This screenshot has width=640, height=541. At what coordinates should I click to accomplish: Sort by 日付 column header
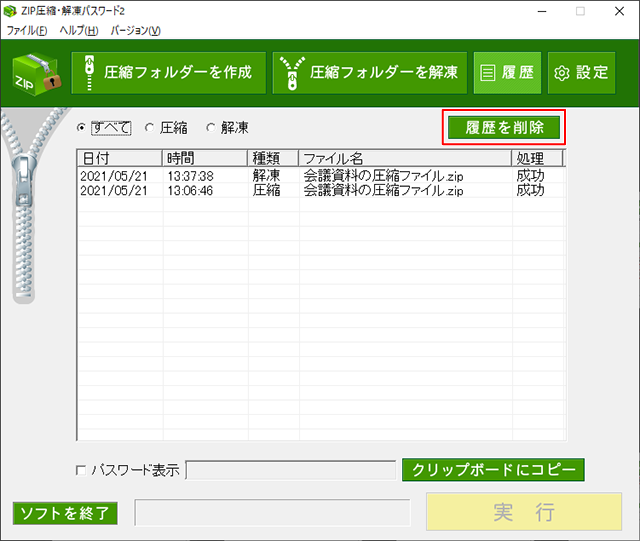pyautogui.click(x=120, y=158)
